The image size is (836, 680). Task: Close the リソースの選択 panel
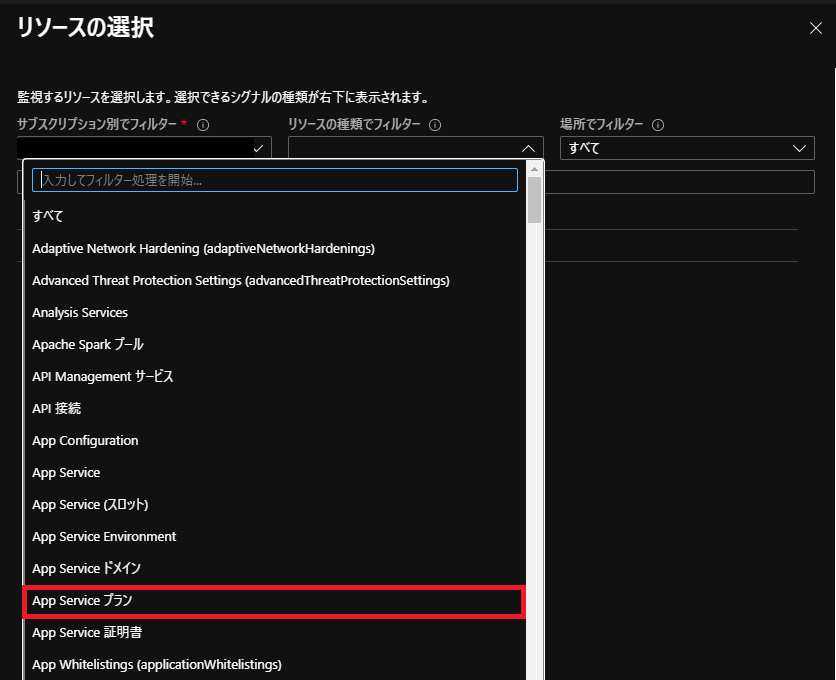(x=815, y=28)
